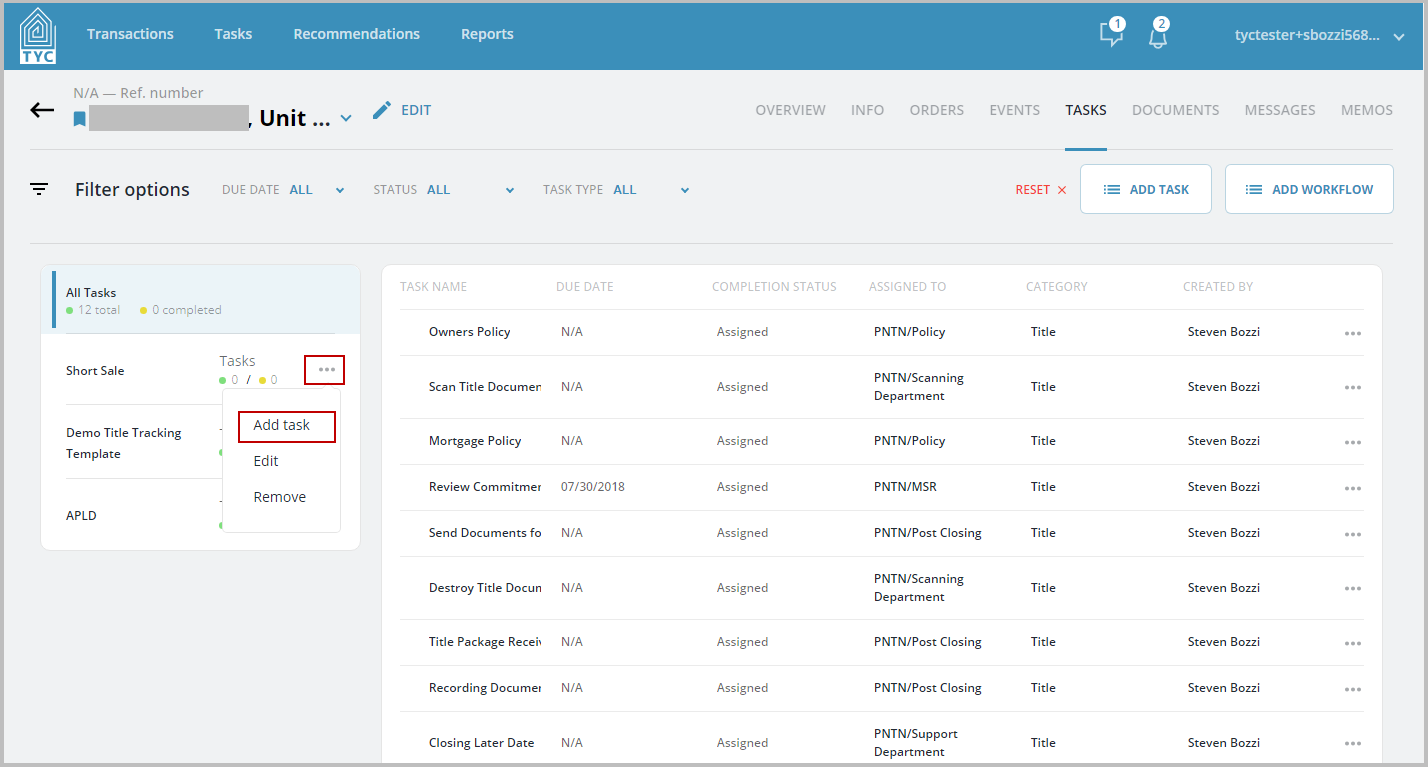This screenshot has height=767, width=1428.
Task: Click the TASK NAME column header
Action: (433, 287)
